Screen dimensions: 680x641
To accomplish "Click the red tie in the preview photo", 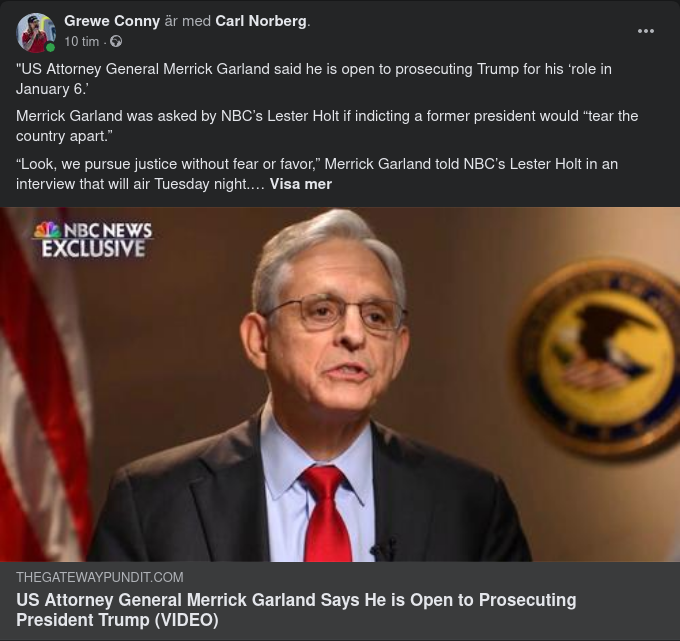I will coord(327,514).
